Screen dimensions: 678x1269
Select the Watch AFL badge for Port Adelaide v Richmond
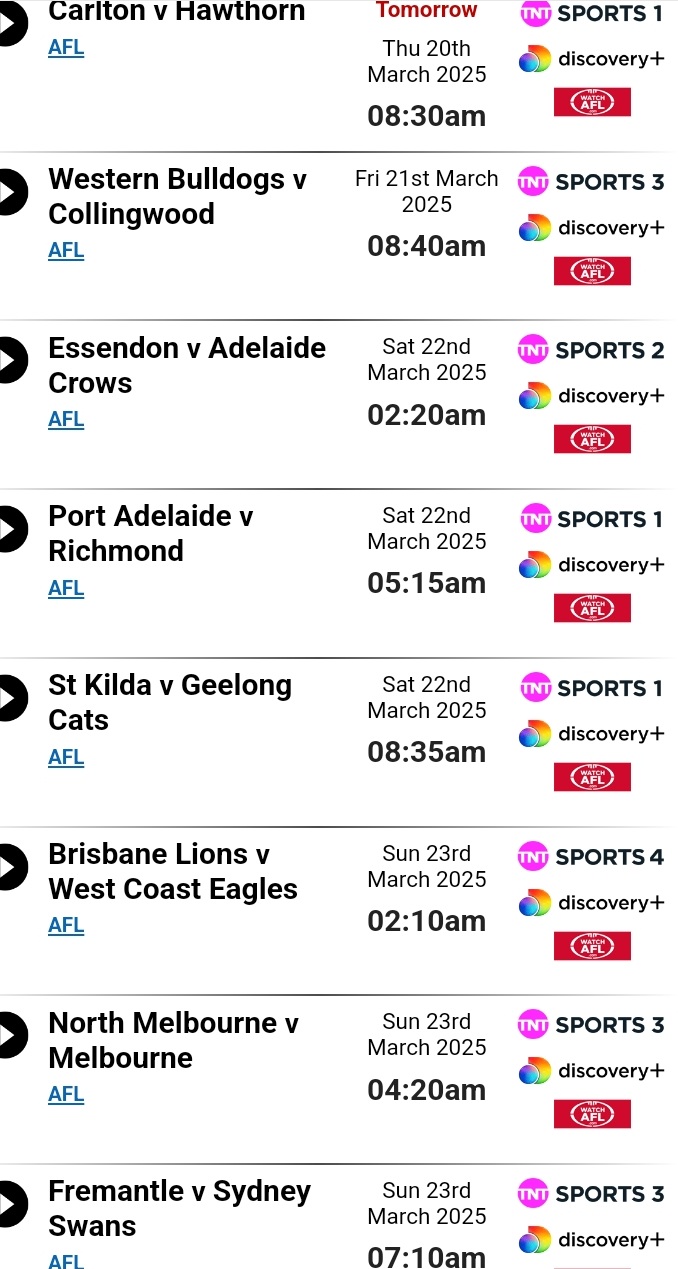[x=592, y=607]
